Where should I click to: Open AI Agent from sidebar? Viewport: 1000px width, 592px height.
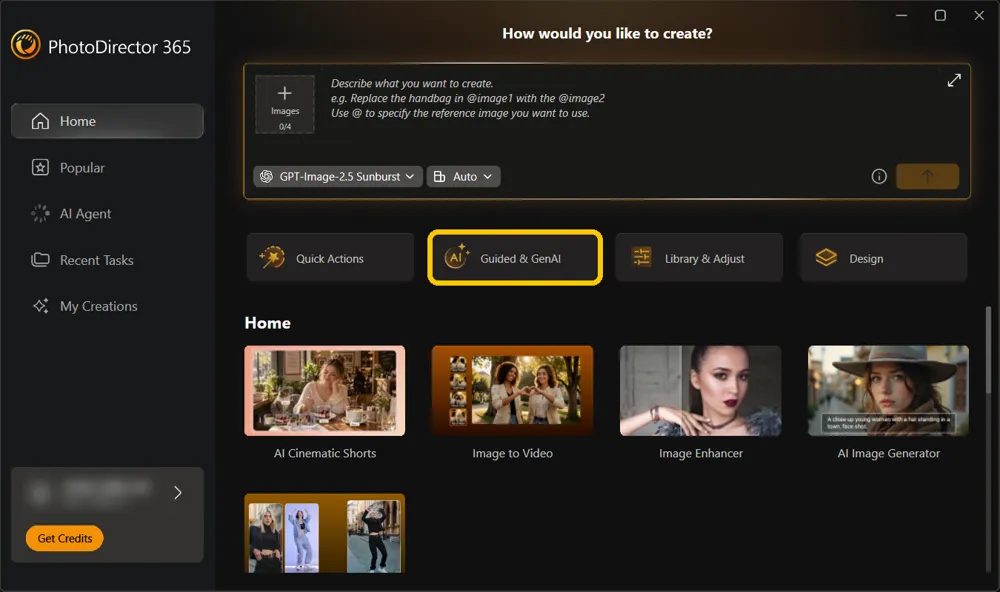point(107,214)
